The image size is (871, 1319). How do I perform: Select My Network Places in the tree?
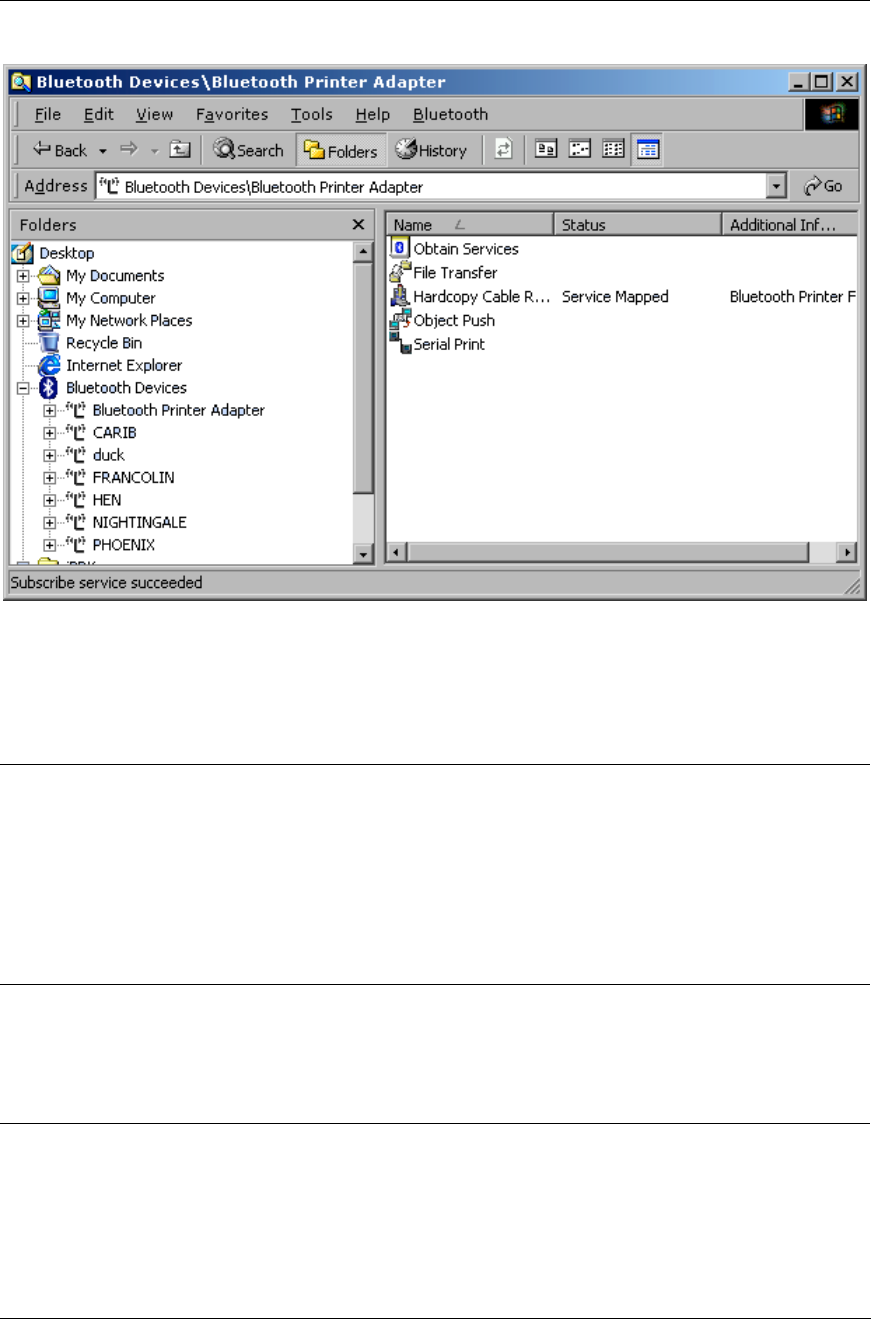coord(129,320)
